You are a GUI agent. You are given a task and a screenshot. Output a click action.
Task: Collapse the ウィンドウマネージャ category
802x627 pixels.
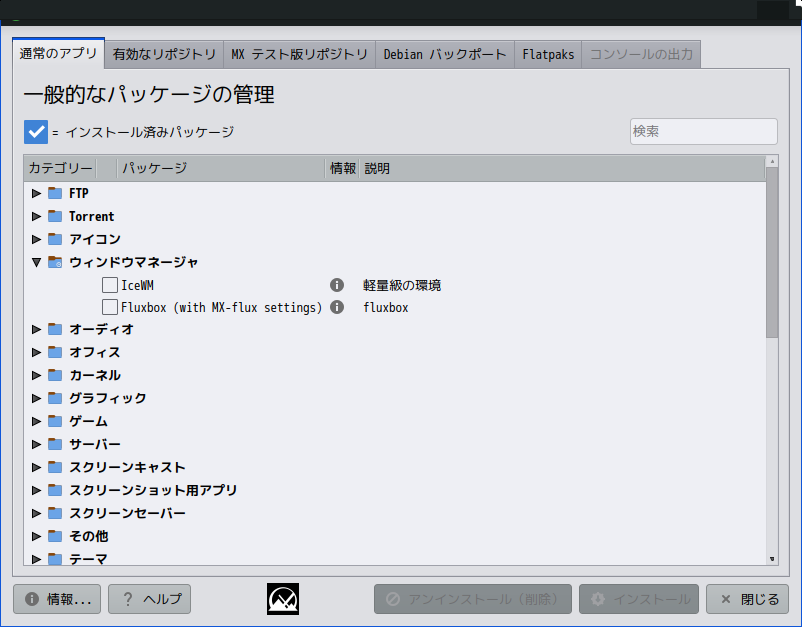36,261
